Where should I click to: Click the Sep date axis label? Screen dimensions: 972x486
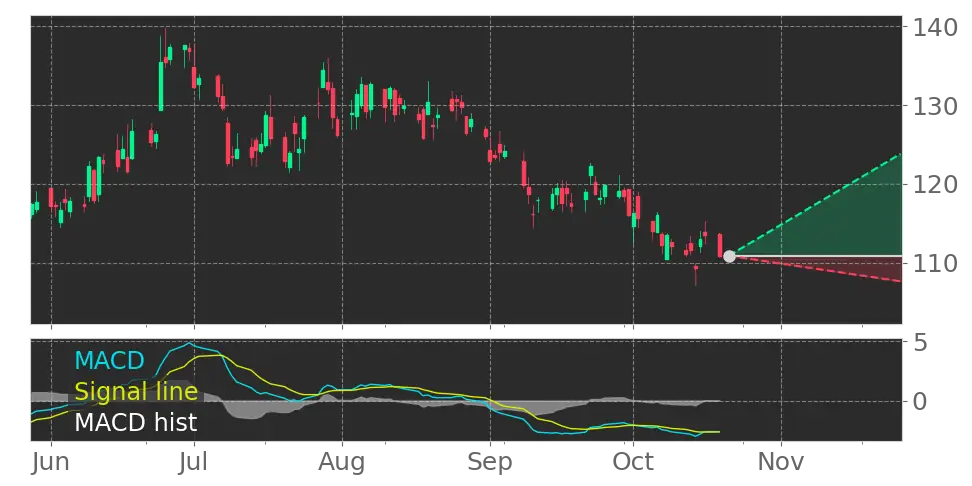coord(490,463)
